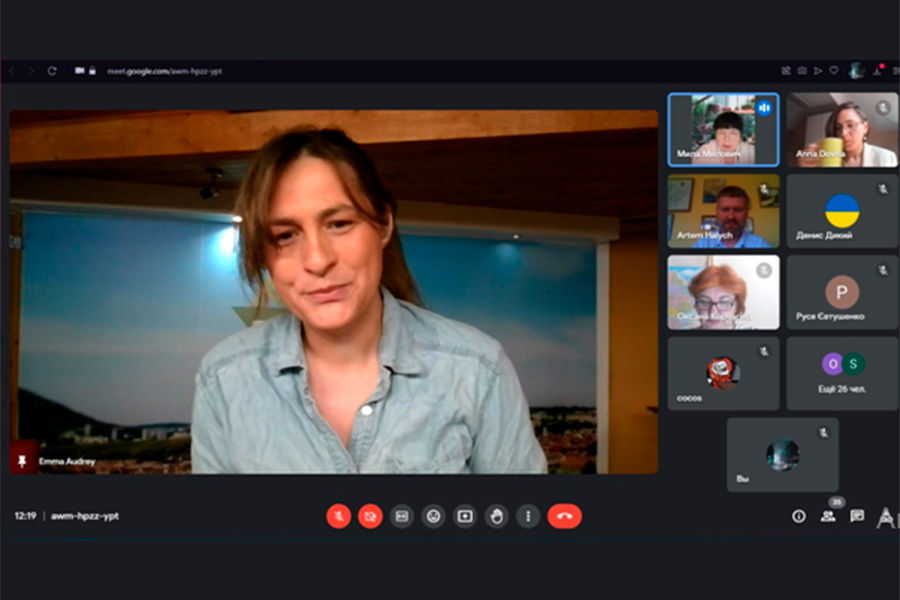The width and height of the screenshot is (900, 600).
Task: Click the muted mic icon on Artem's tile
Action: [x=764, y=188]
